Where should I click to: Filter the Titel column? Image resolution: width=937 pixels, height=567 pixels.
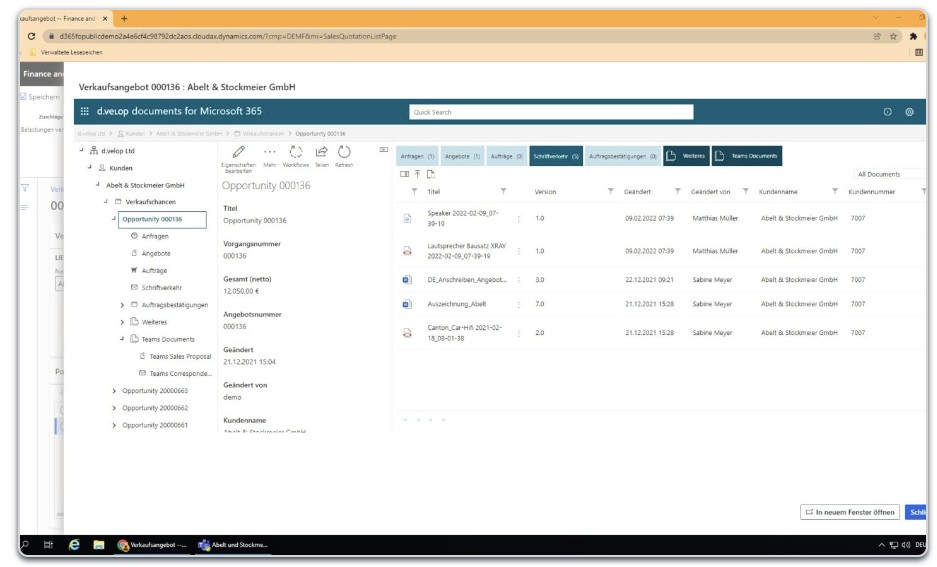[503, 191]
